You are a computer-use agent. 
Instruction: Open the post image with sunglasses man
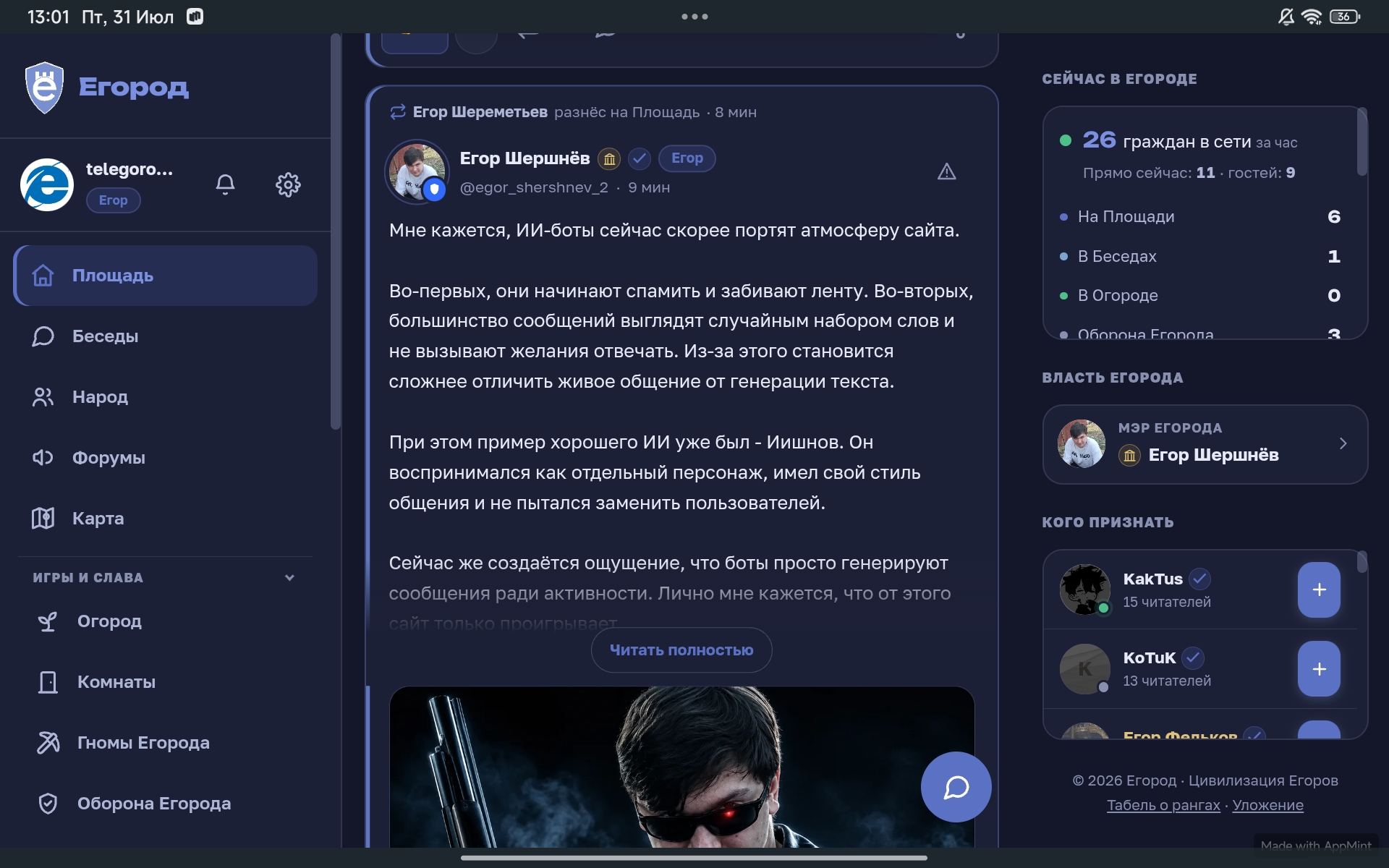click(681, 767)
